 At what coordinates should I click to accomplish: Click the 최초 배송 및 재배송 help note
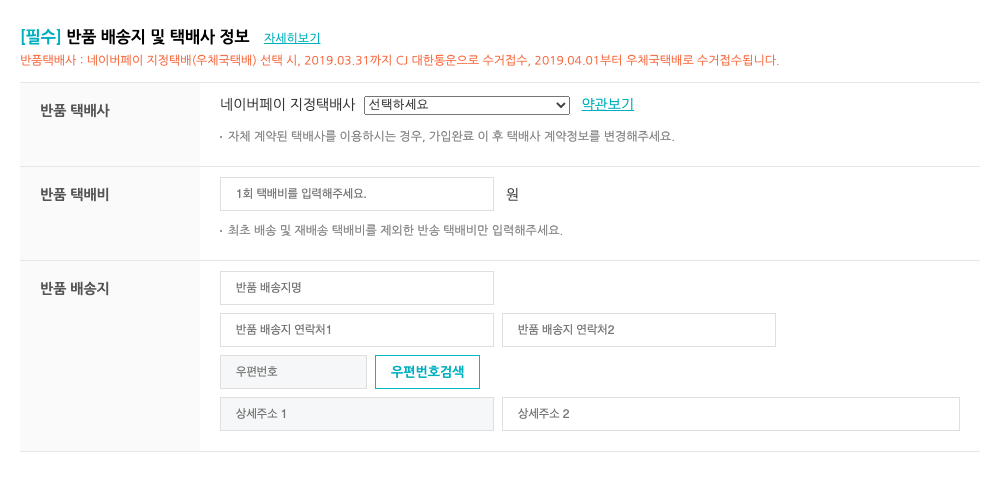tap(394, 230)
